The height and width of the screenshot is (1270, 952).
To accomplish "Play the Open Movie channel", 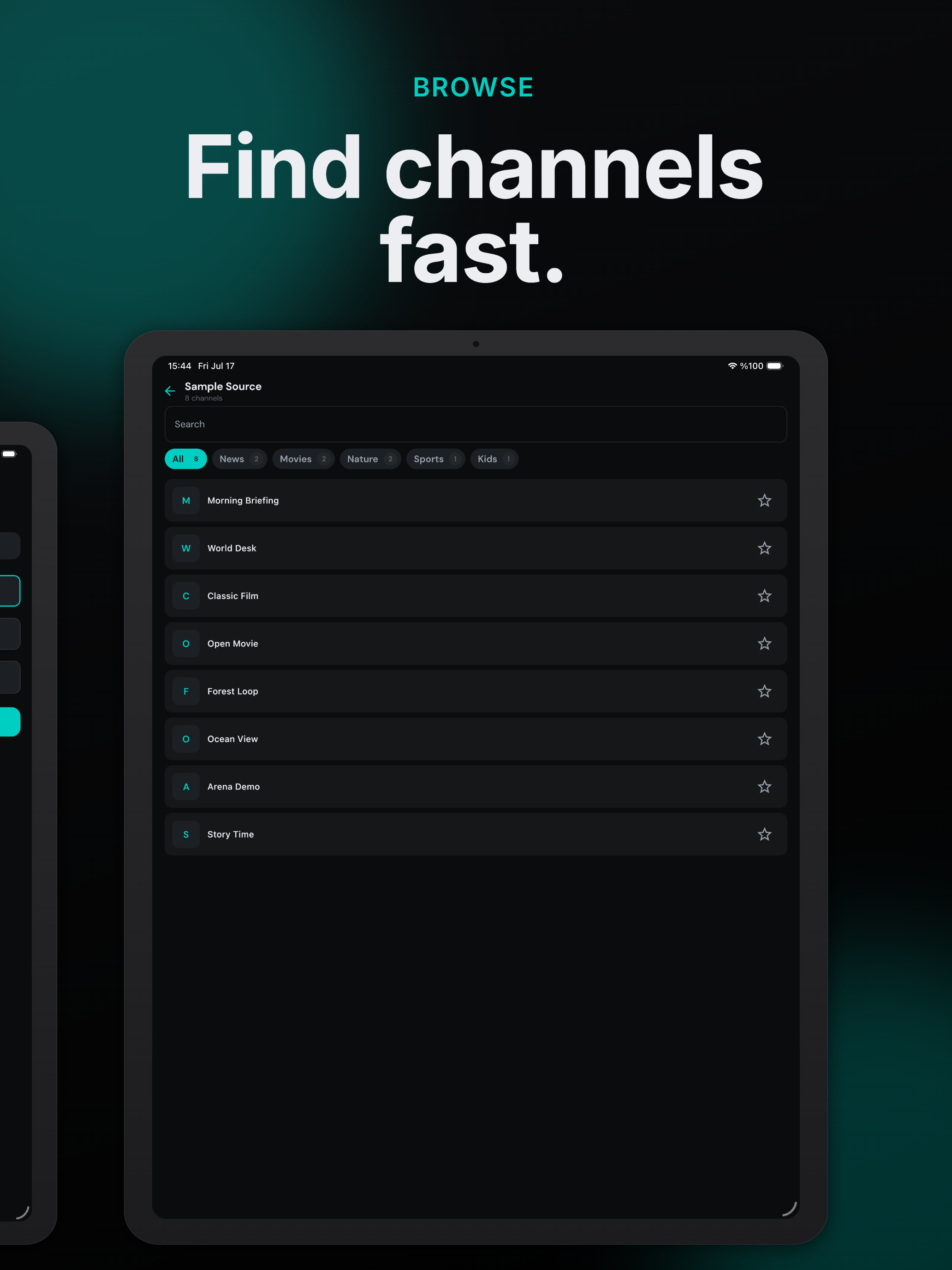I will click(476, 644).
